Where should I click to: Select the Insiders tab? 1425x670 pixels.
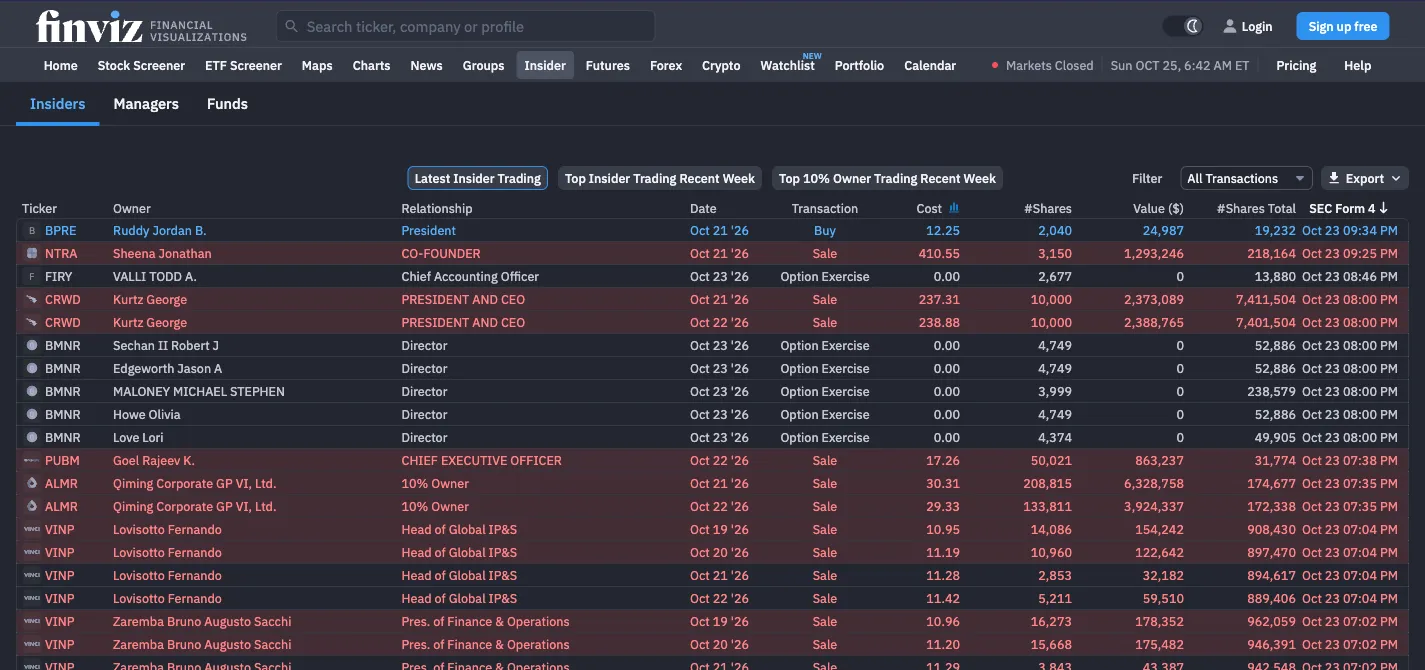point(57,104)
